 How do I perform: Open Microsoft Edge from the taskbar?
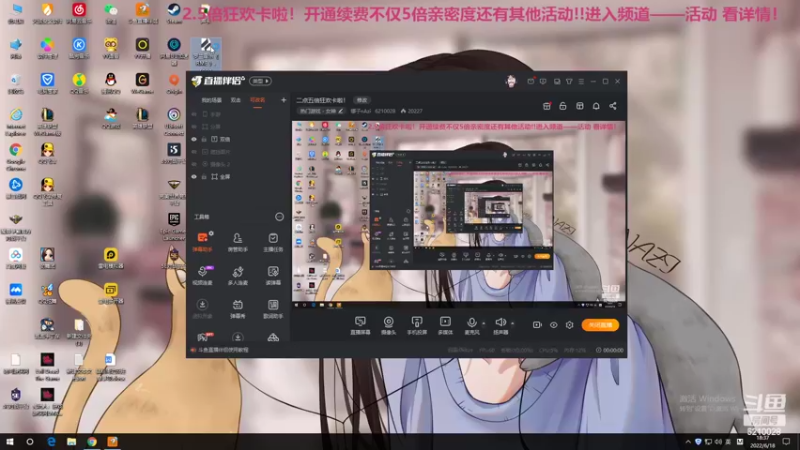[x=52, y=442]
